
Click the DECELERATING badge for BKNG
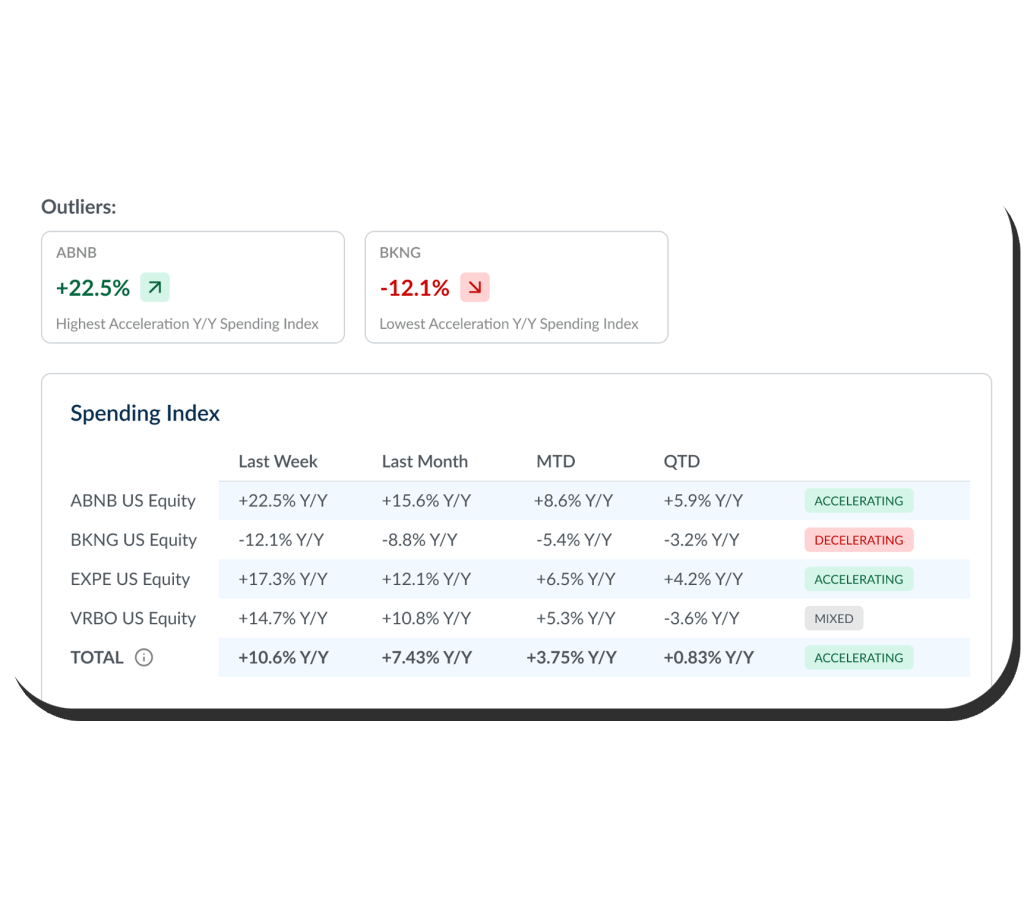(x=859, y=540)
